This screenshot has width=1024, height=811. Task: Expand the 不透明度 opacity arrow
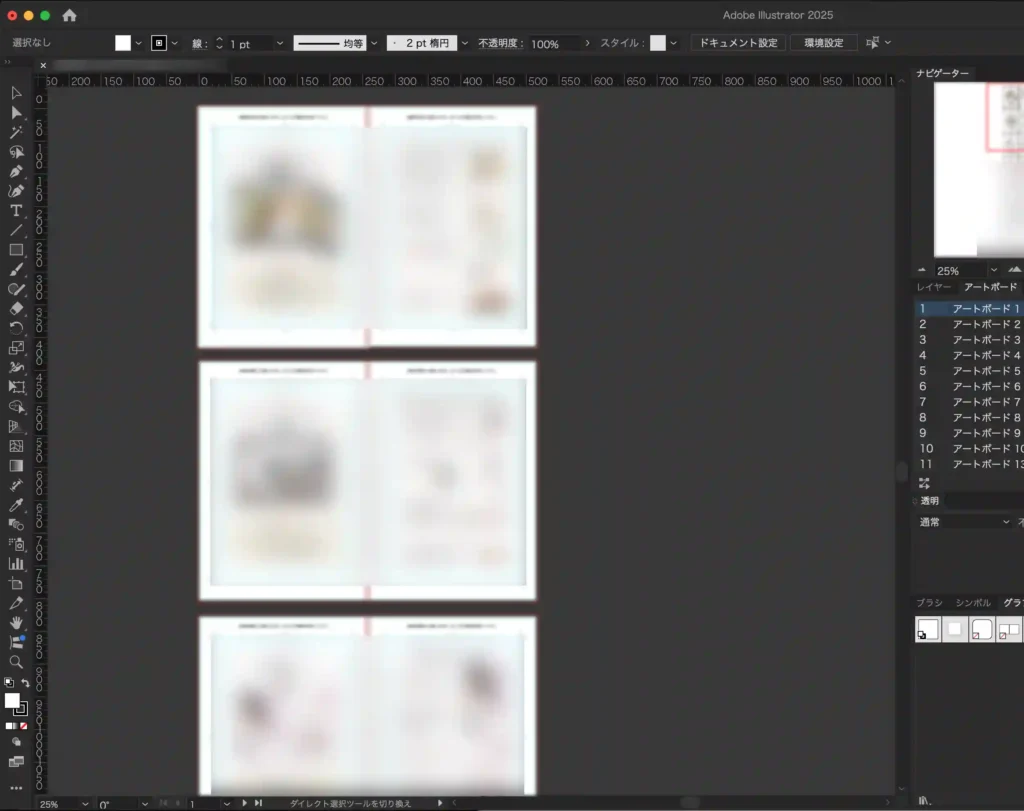(x=587, y=43)
